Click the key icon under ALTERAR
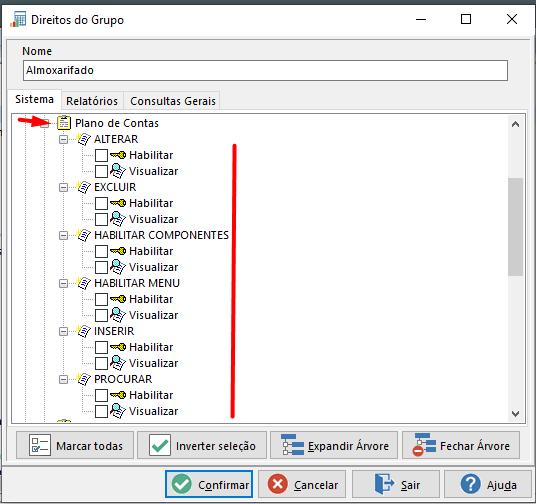Screen dimensions: 536x504 point(118,155)
